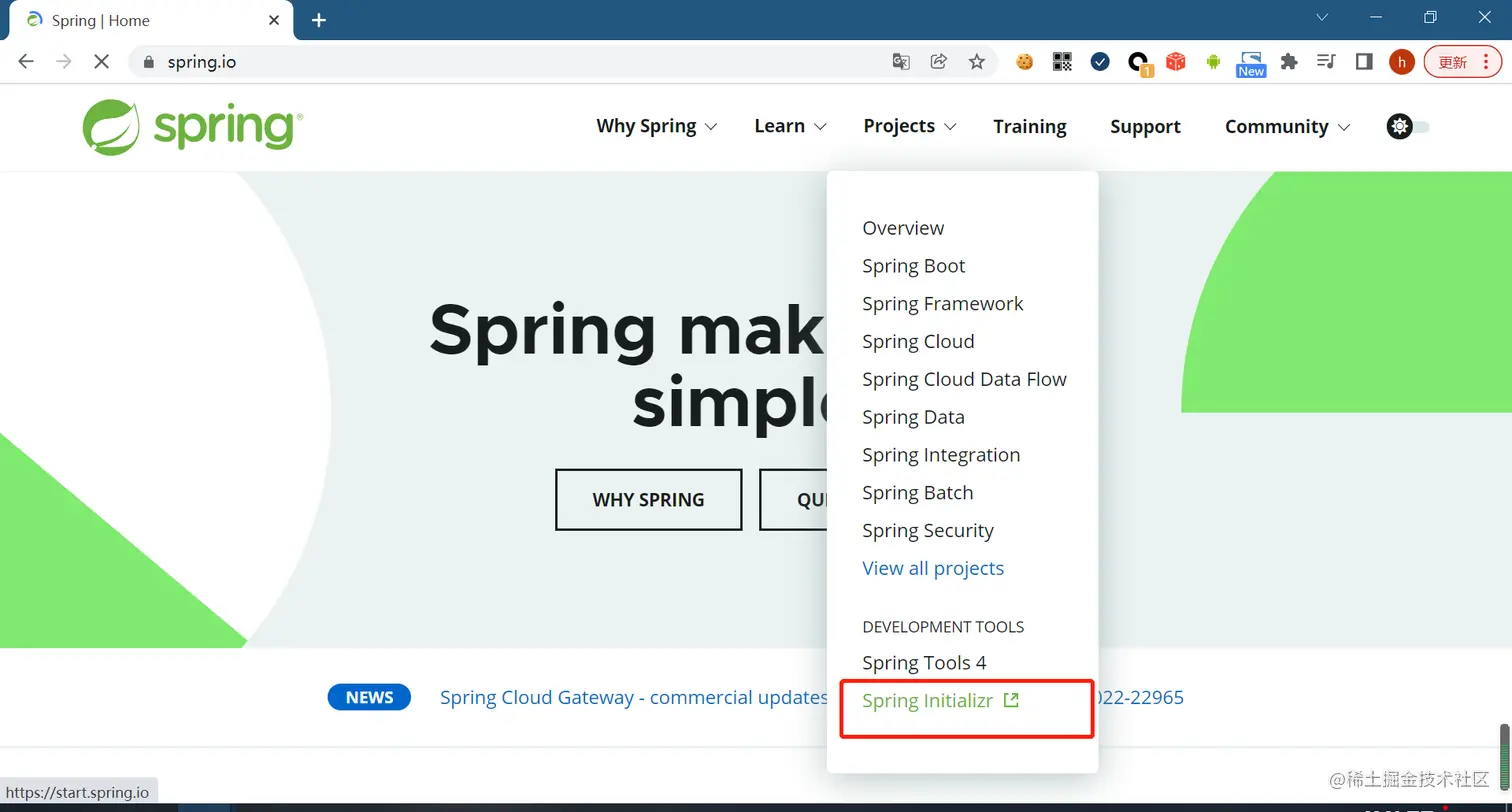Open the extension icon labeled New

pos(1251,64)
